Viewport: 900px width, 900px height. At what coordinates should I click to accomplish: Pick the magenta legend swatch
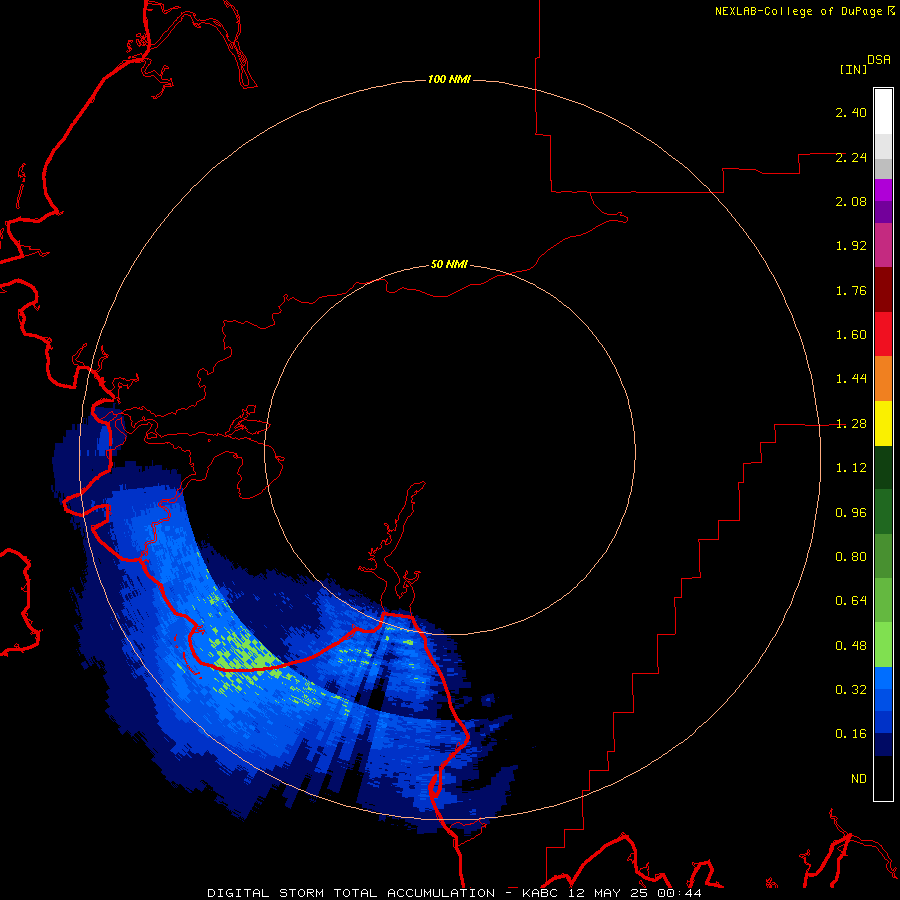883,190
